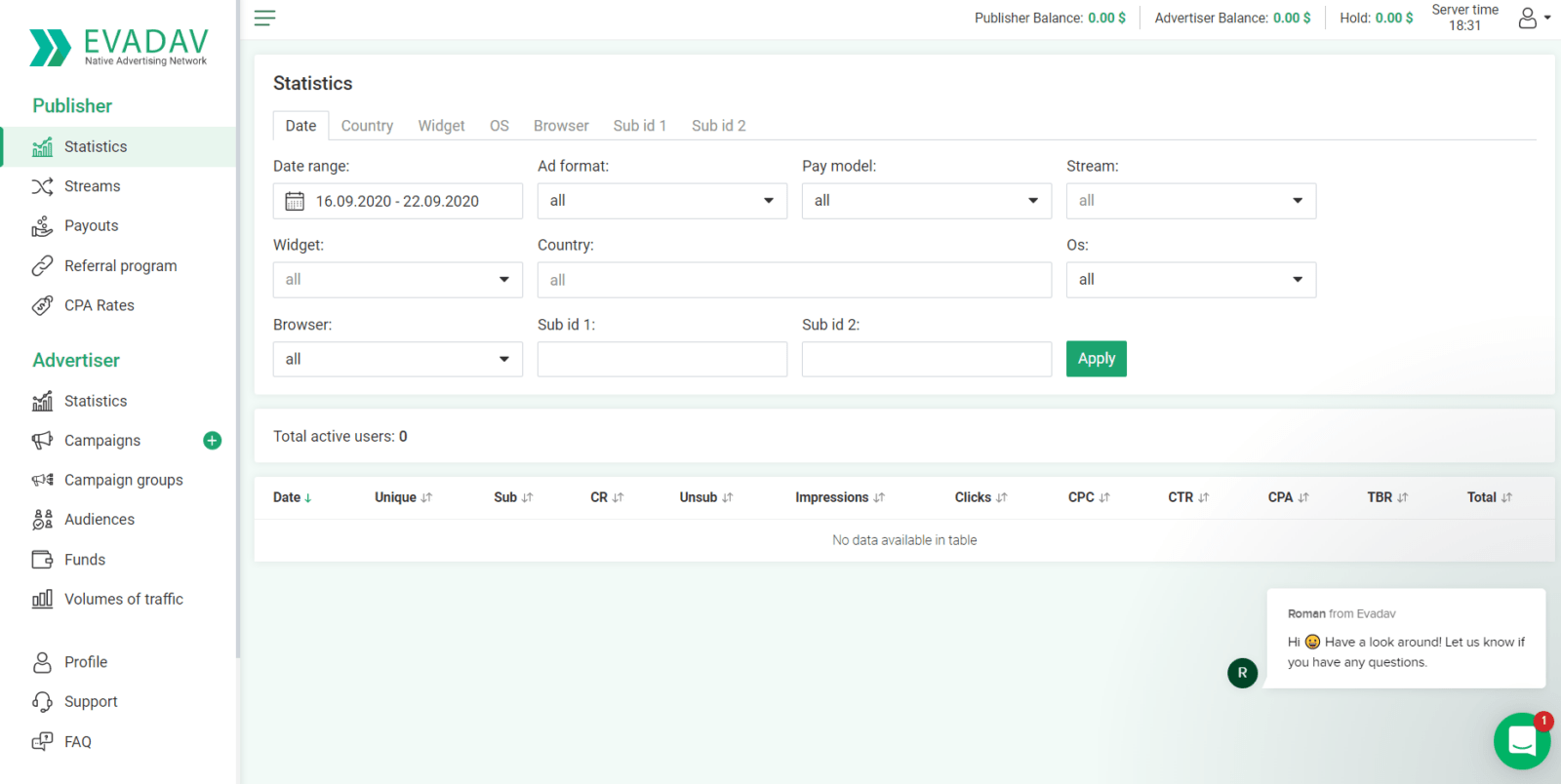Open Volumes of traffic page
The height and width of the screenshot is (784, 1561).
click(x=123, y=600)
